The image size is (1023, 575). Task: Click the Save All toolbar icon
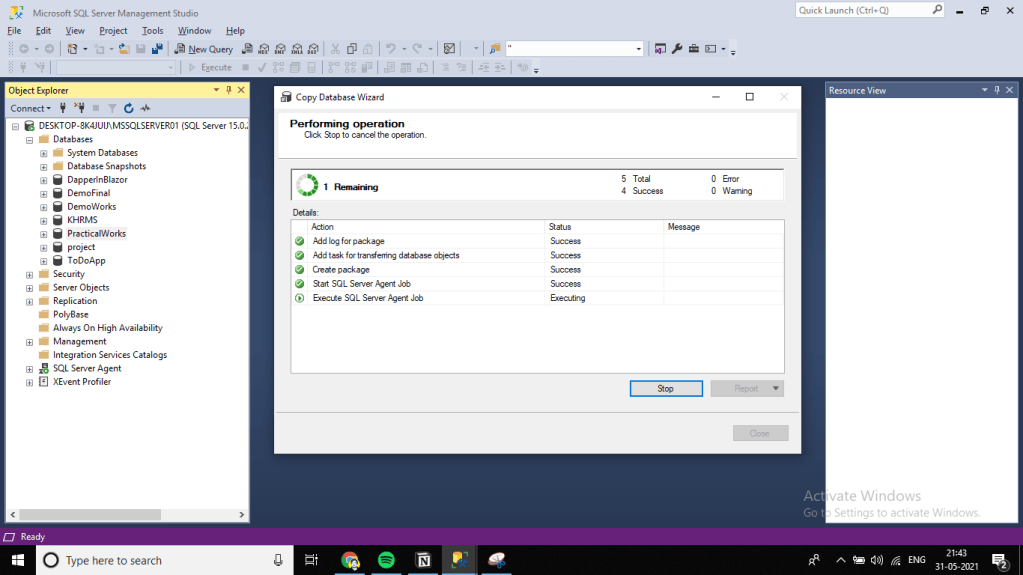[157, 49]
